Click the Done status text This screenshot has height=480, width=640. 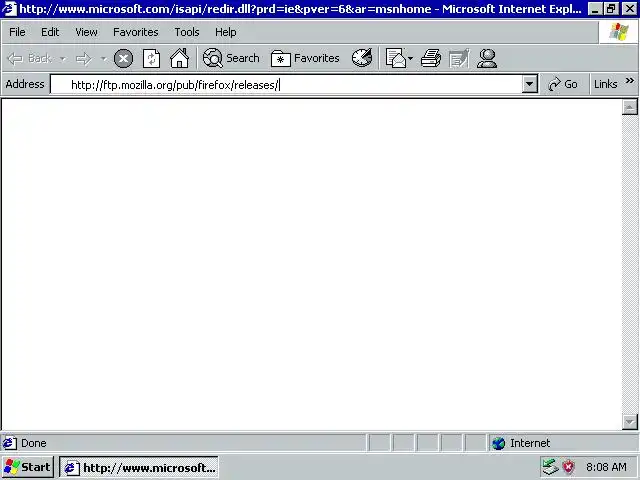pyautogui.click(x=33, y=443)
